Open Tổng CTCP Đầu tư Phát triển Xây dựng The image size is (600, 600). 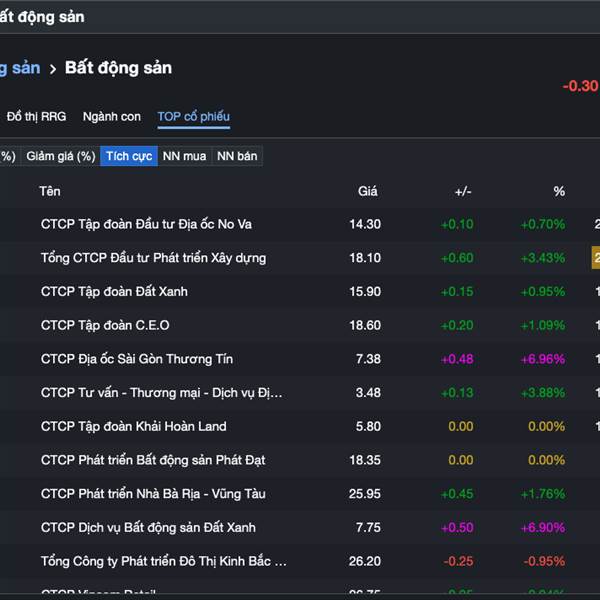(153, 258)
